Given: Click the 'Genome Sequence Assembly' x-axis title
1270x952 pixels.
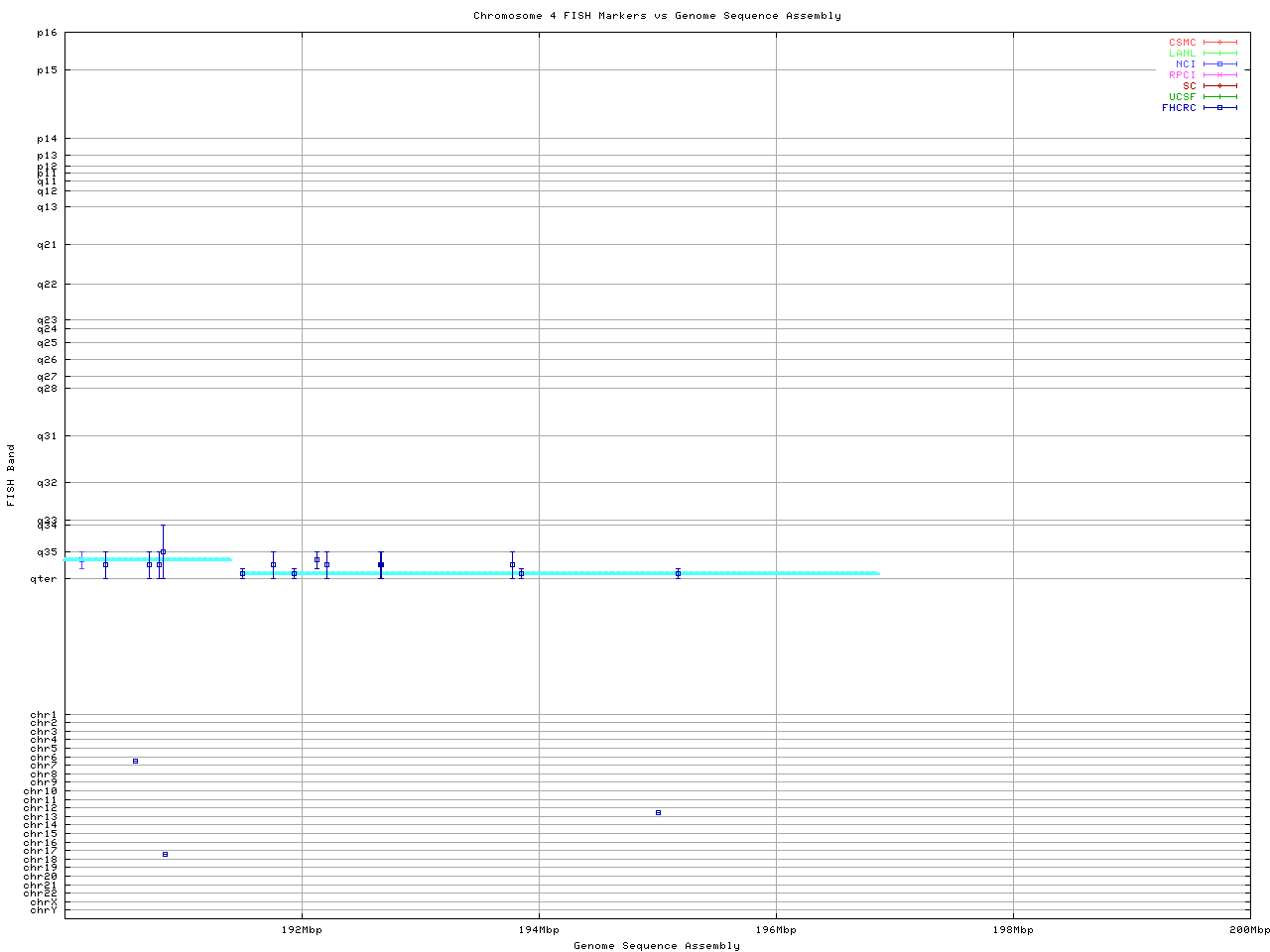Looking at the screenshot, I should [x=657, y=946].
